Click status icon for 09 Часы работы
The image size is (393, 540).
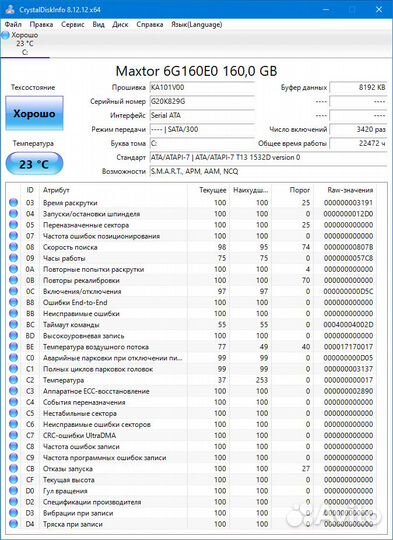coord(13,258)
